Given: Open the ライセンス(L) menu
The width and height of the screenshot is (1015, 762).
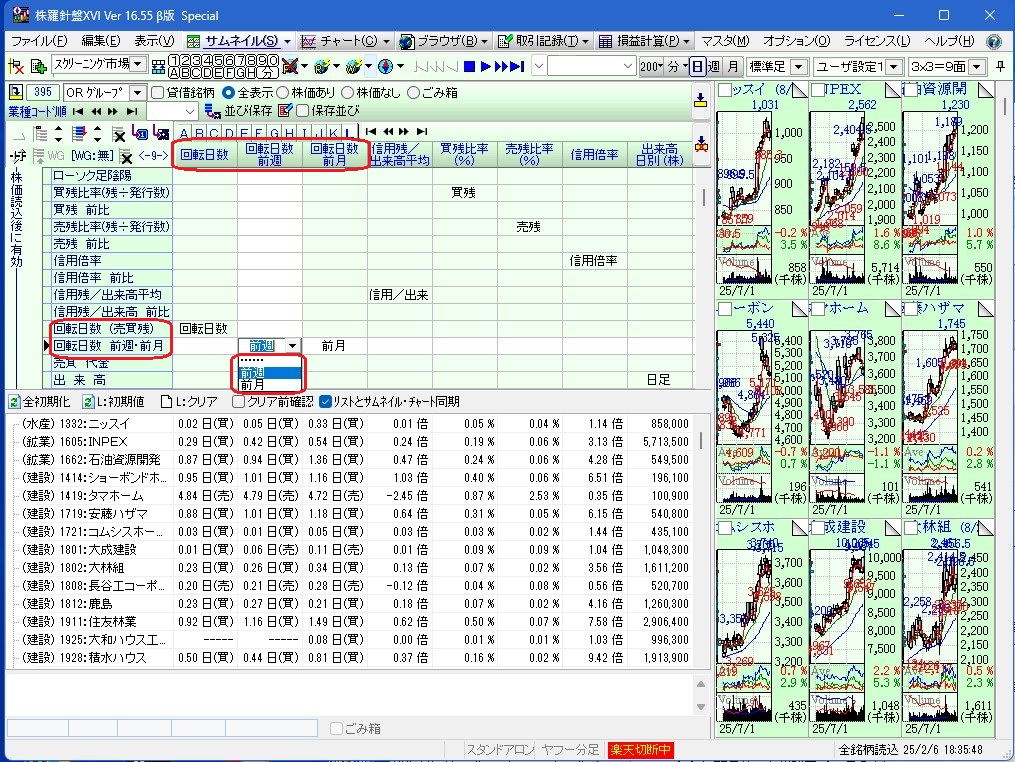Looking at the screenshot, I should [x=877, y=41].
